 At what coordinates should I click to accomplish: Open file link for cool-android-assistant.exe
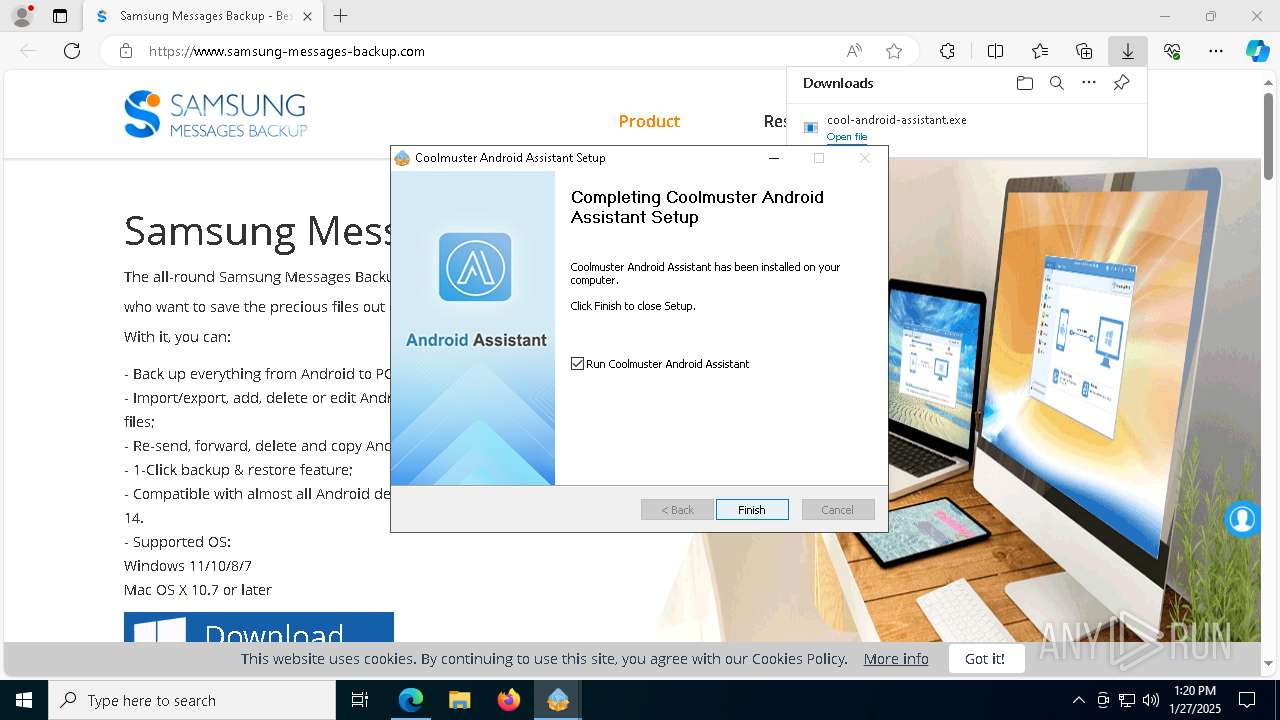(x=847, y=137)
